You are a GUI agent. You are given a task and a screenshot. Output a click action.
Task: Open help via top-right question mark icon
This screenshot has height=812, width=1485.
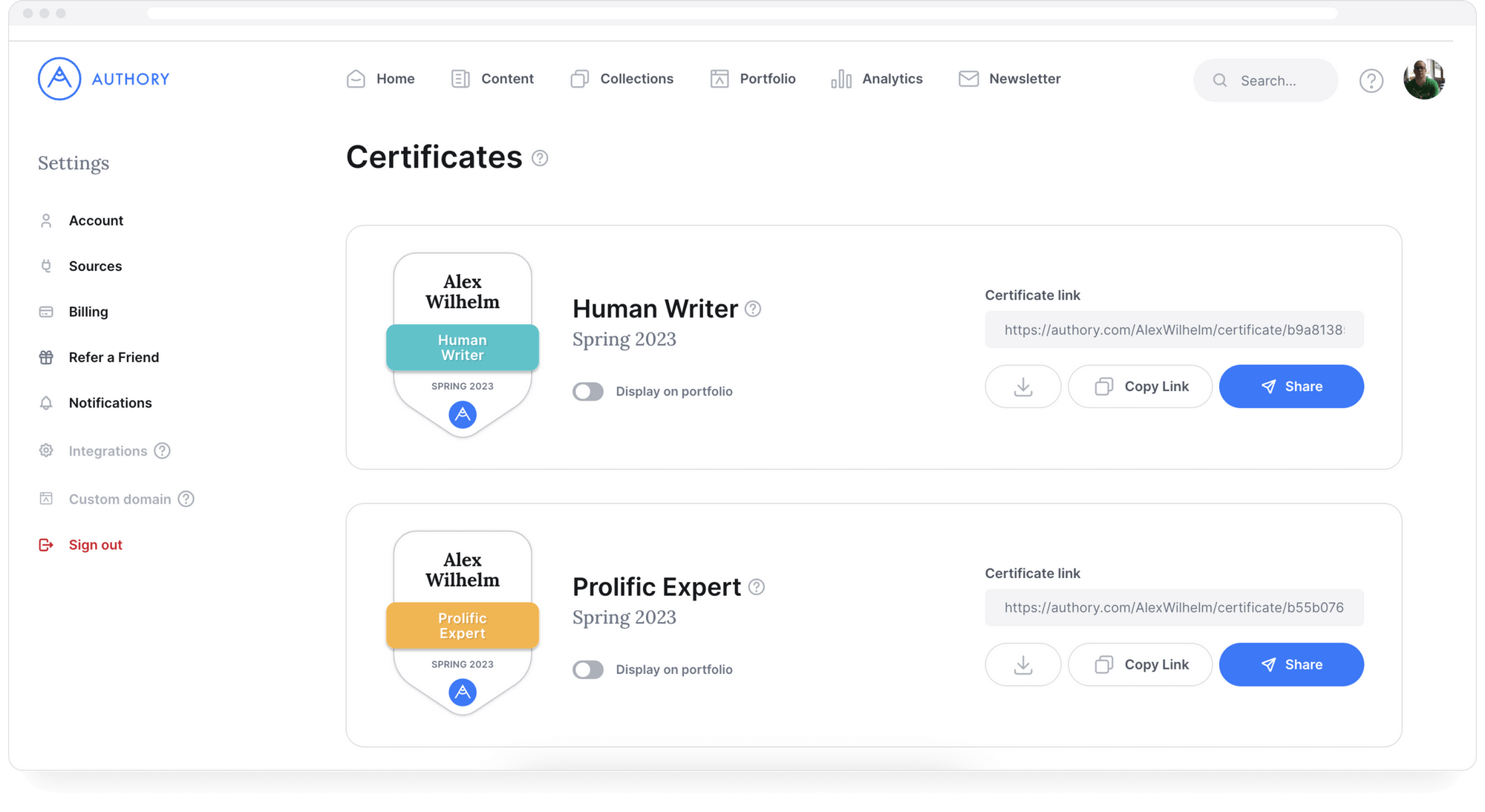click(x=1371, y=80)
